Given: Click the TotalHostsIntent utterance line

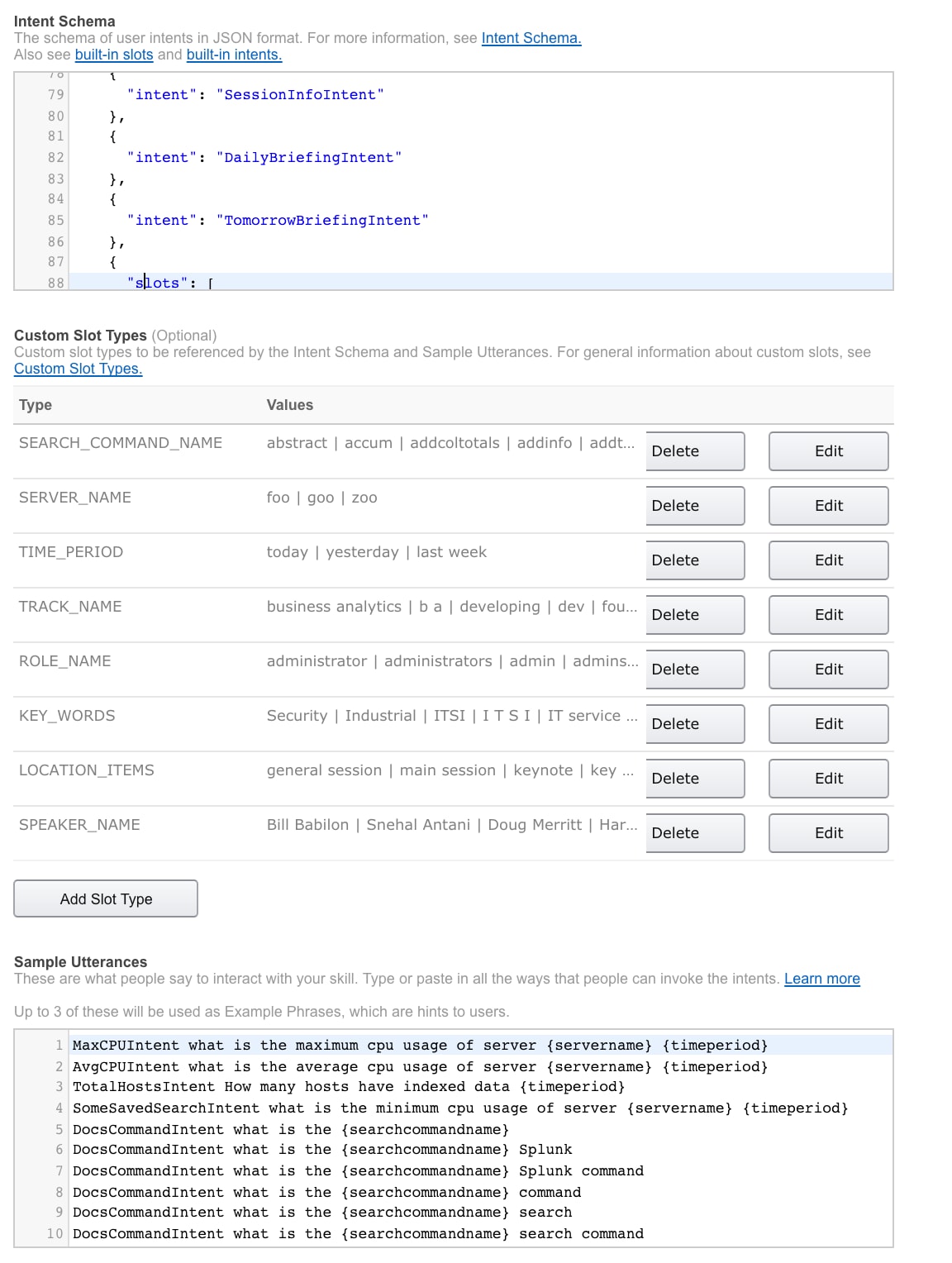Looking at the screenshot, I should tap(480, 1087).
